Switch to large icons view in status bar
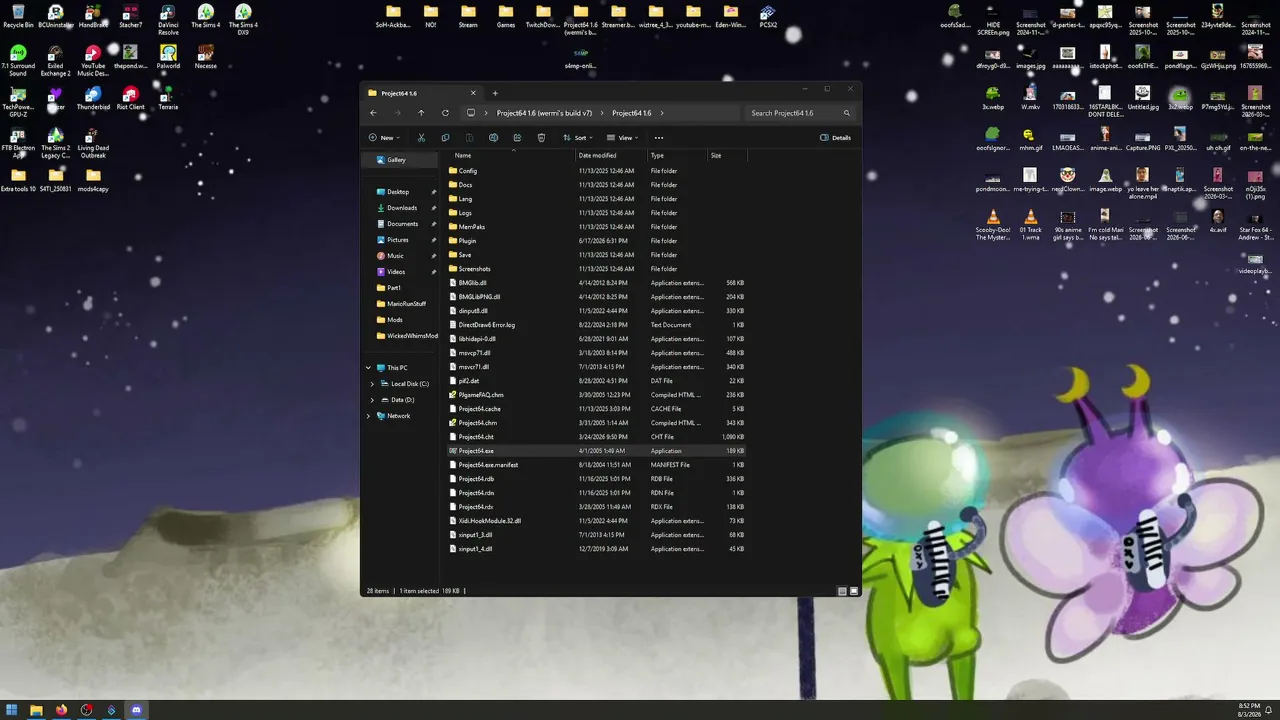Image resolution: width=1280 pixels, height=720 pixels. tap(854, 591)
